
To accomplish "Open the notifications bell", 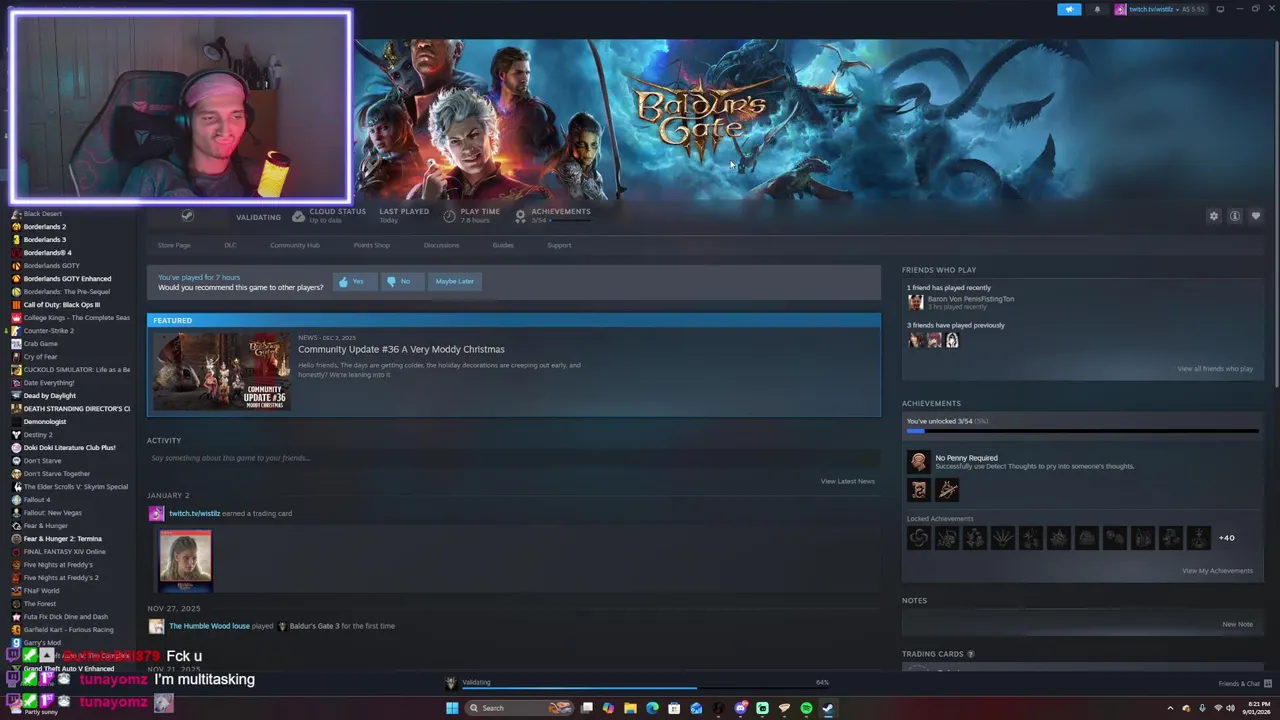I will [1097, 9].
